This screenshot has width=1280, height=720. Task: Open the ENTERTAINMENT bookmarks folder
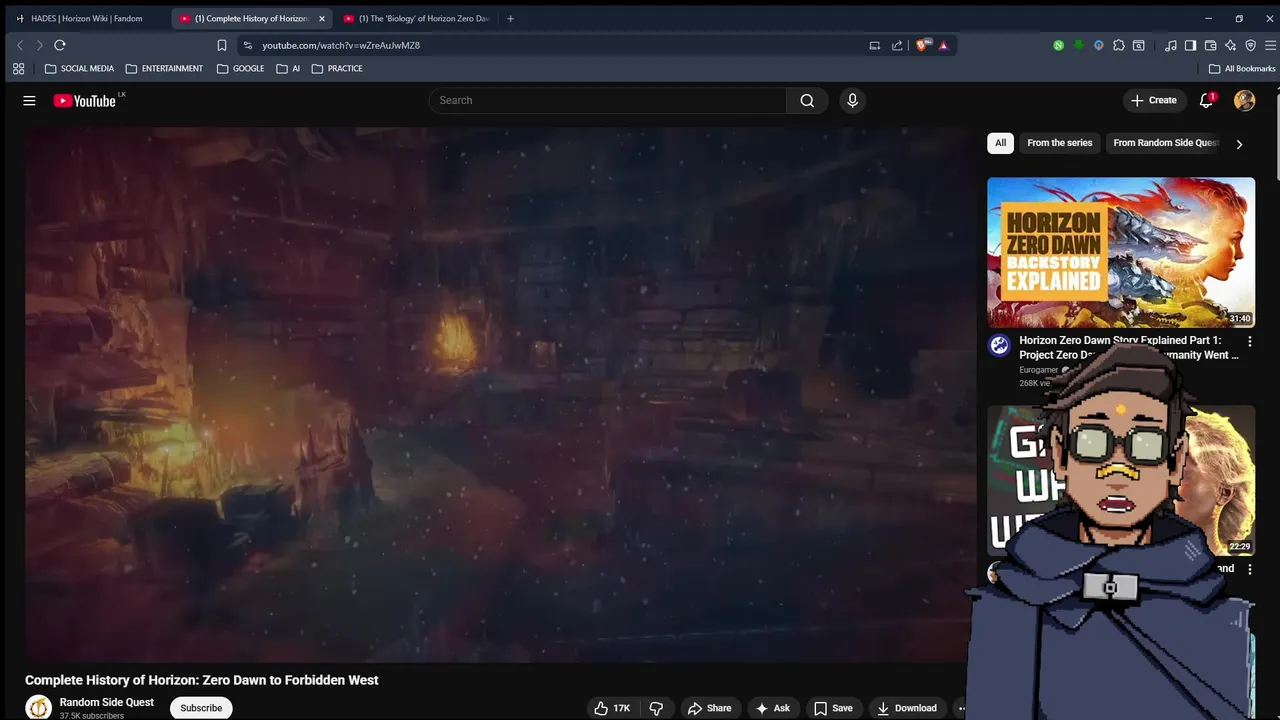[x=164, y=69]
